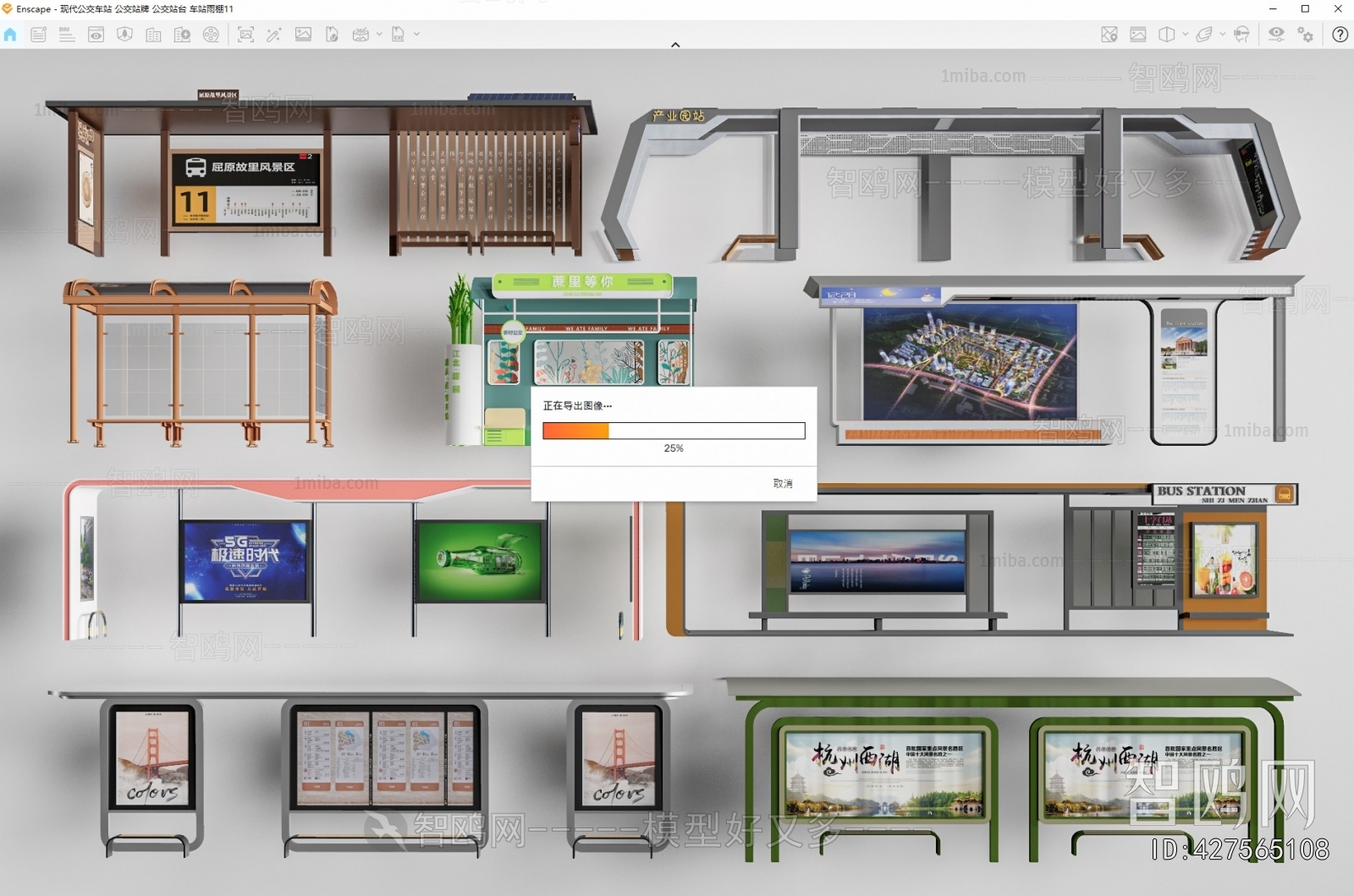Click the Home icon in the toolbar
The height and width of the screenshot is (896, 1354).
(10, 35)
